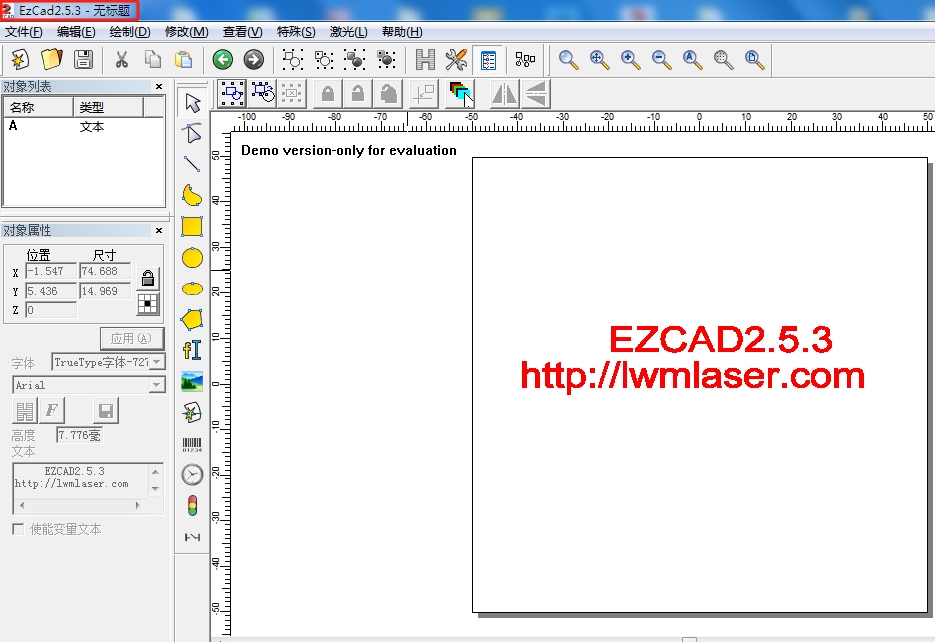Zoom in with plus magnifier
The image size is (935, 642).
pyautogui.click(x=630, y=60)
